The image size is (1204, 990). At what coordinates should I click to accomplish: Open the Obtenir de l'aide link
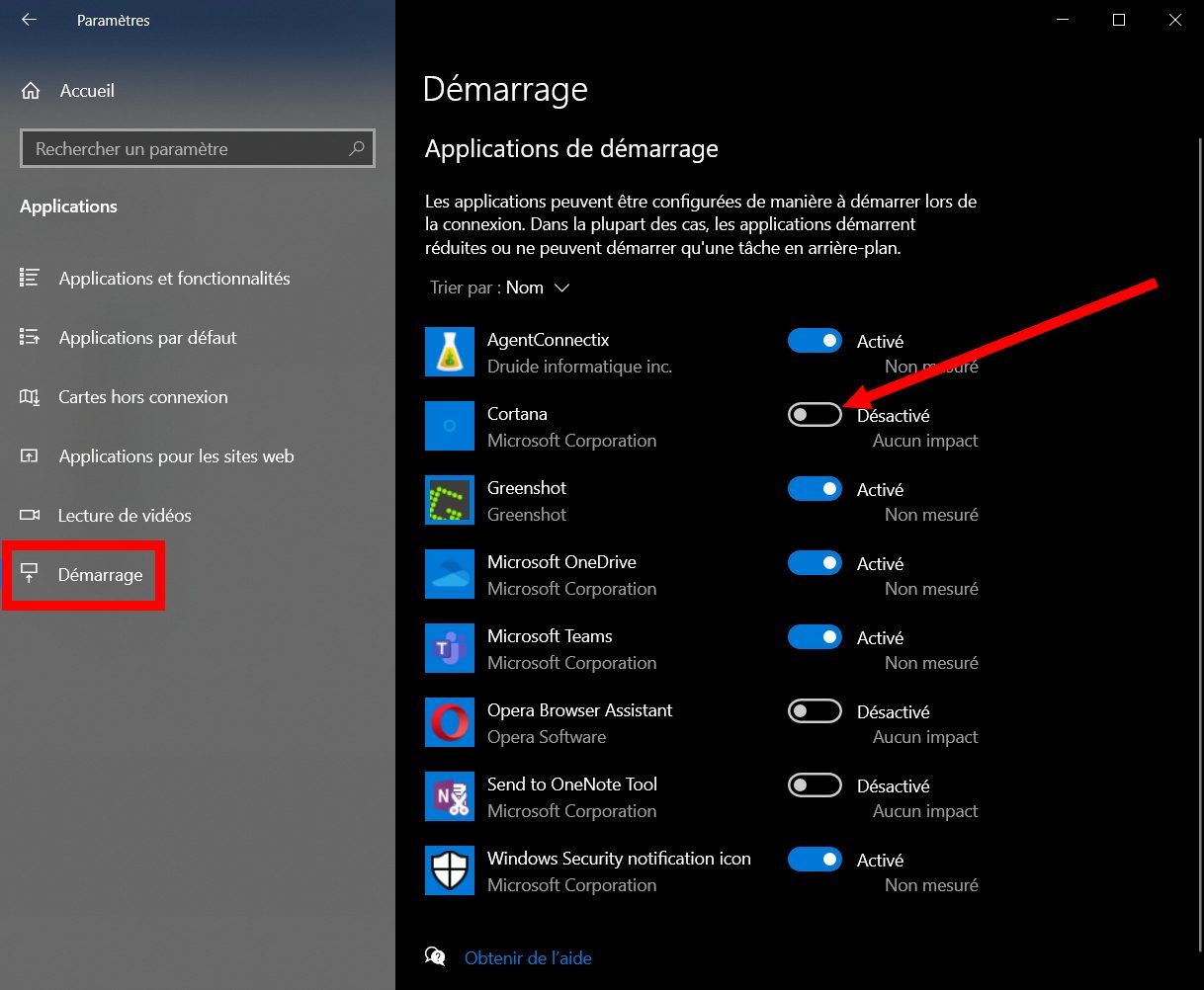point(528,957)
